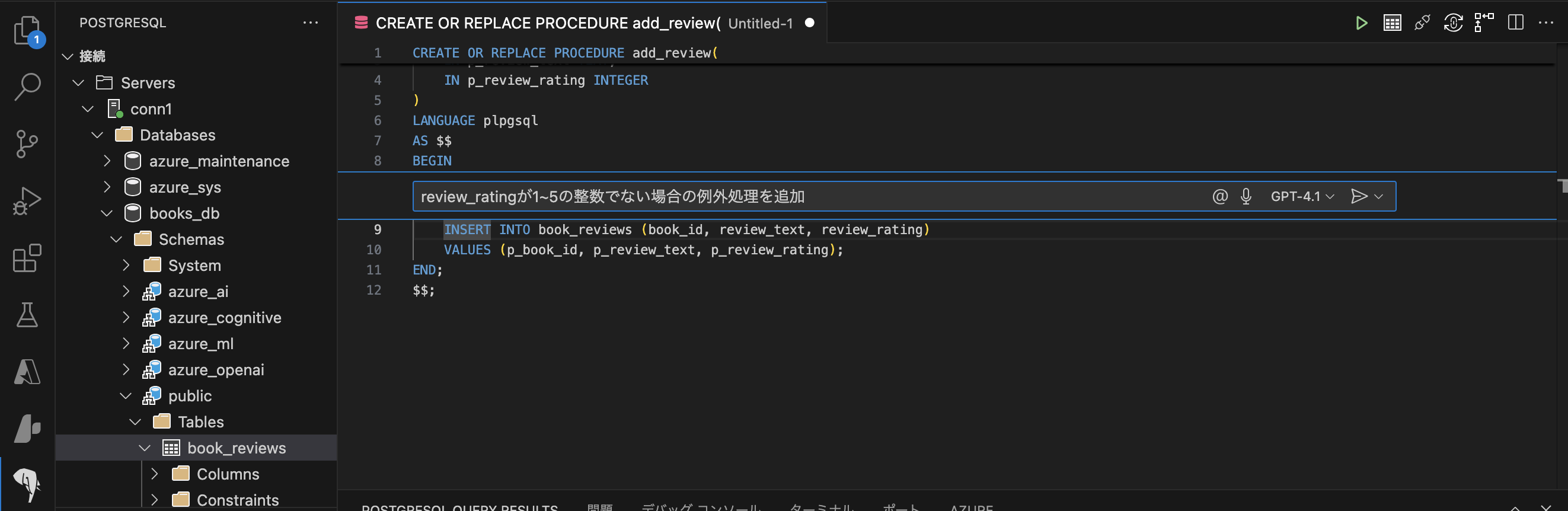
Task: Select the book_reviews table
Action: (x=196, y=448)
